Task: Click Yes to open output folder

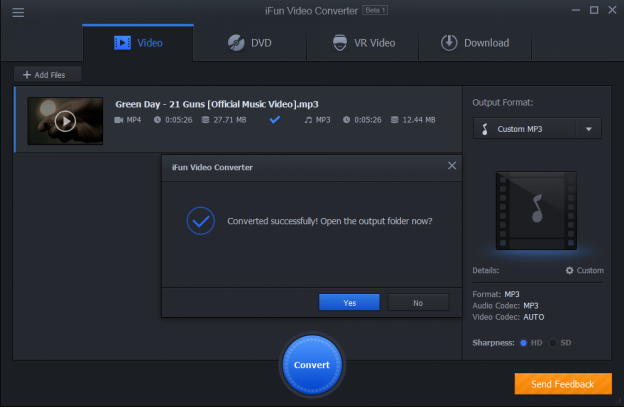Action: [x=349, y=303]
